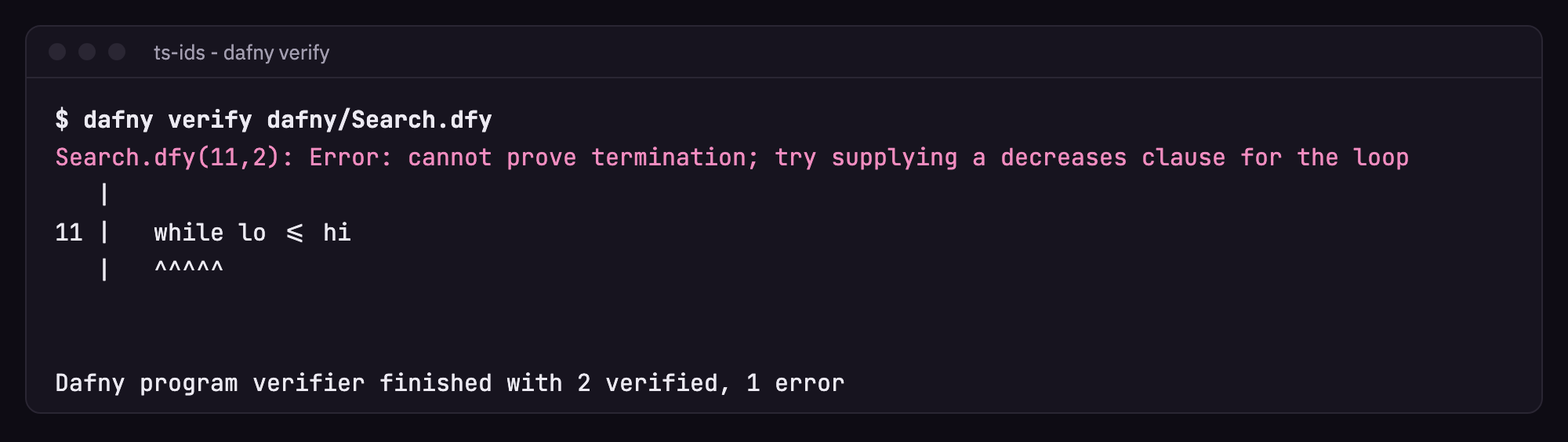Click the 'while' keyword in code snippet

point(189,233)
